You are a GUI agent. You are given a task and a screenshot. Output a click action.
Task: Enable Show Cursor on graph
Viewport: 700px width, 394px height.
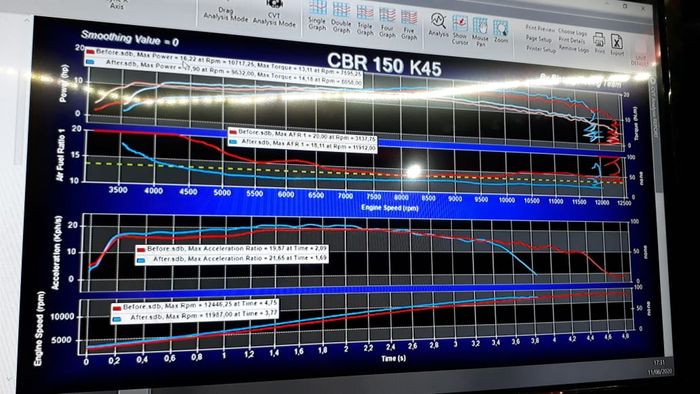pyautogui.click(x=459, y=29)
